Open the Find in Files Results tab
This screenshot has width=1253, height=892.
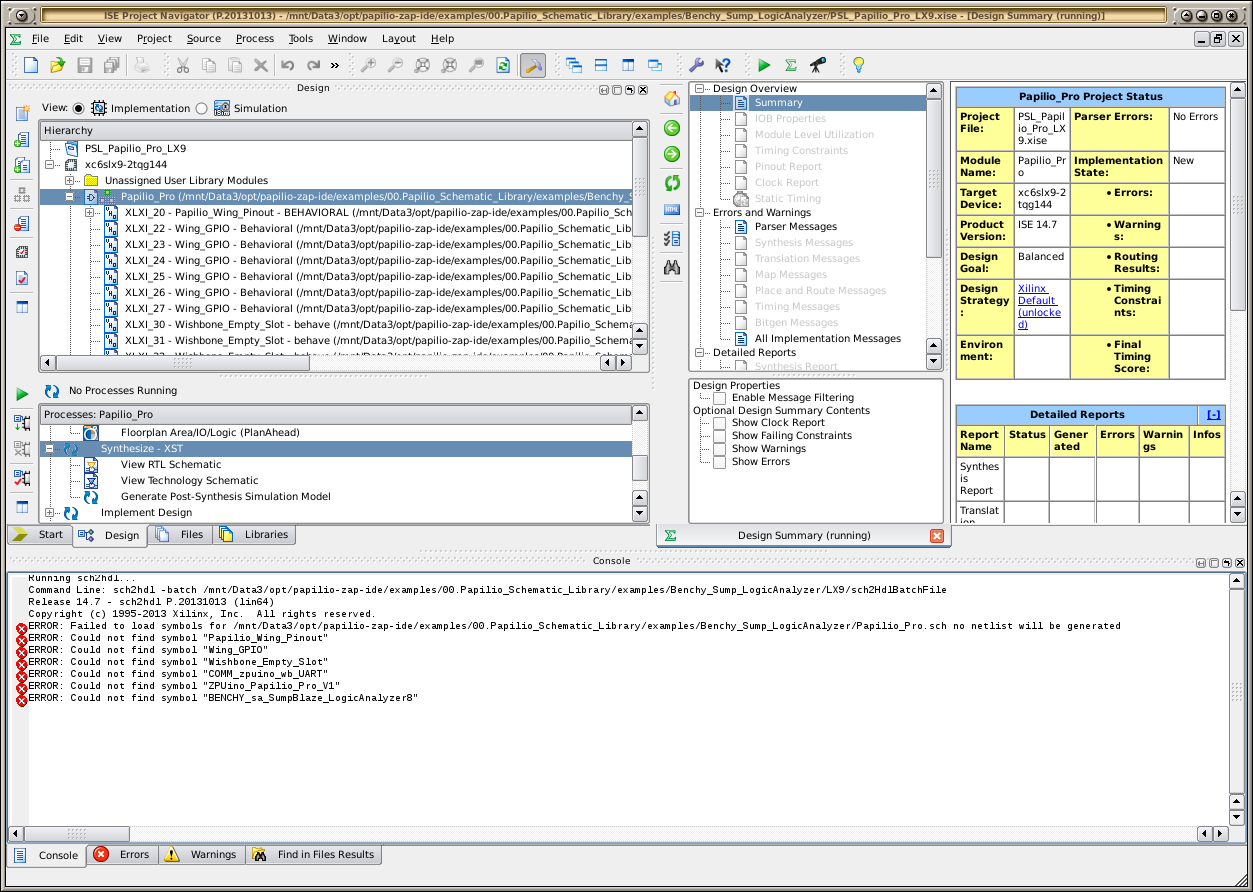pos(314,855)
